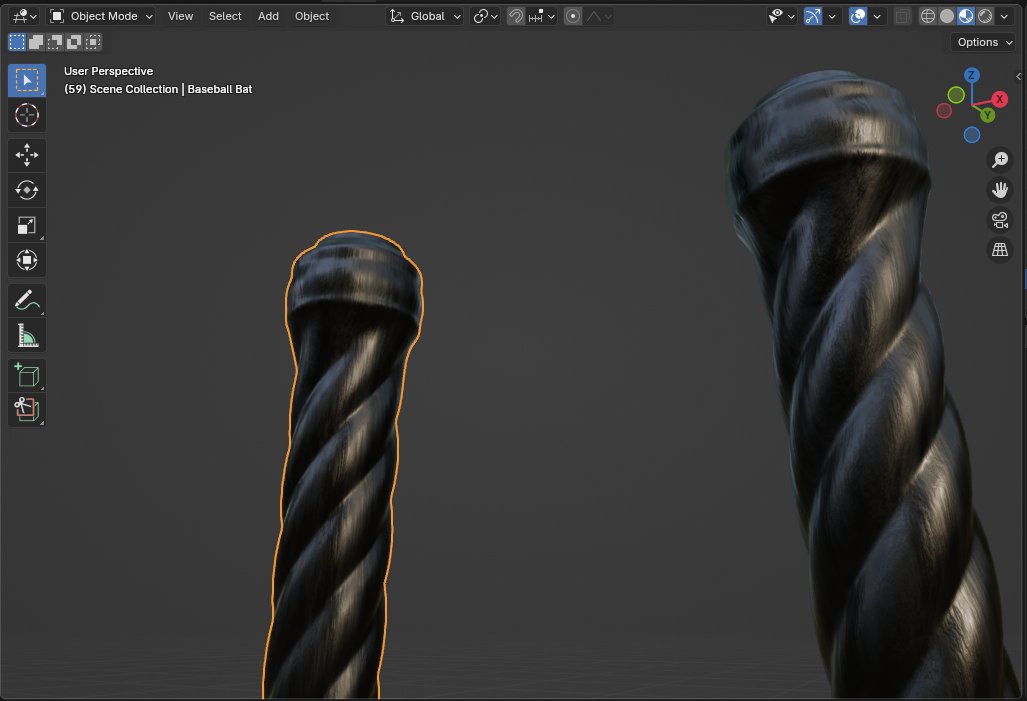Viewport: 1027px width, 701px height.
Task: Toggle proportional editing
Action: (x=570, y=15)
